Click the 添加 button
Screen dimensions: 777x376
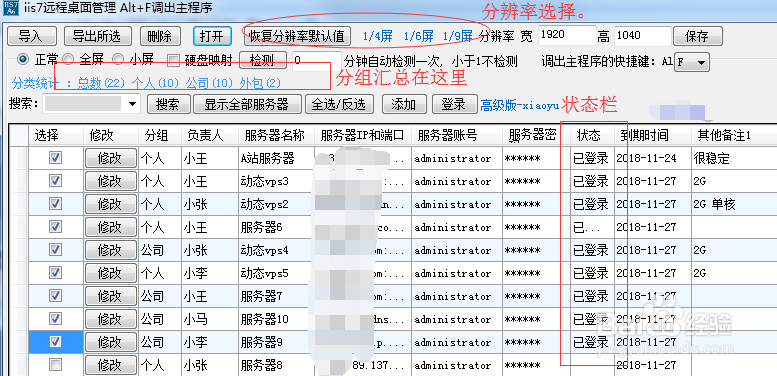pos(404,104)
